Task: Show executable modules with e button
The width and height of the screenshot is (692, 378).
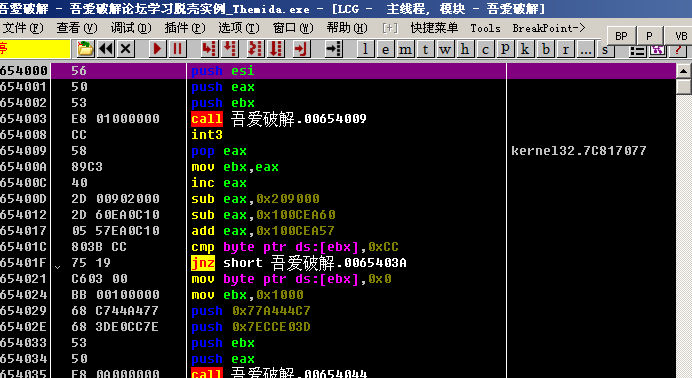Action: coord(385,49)
